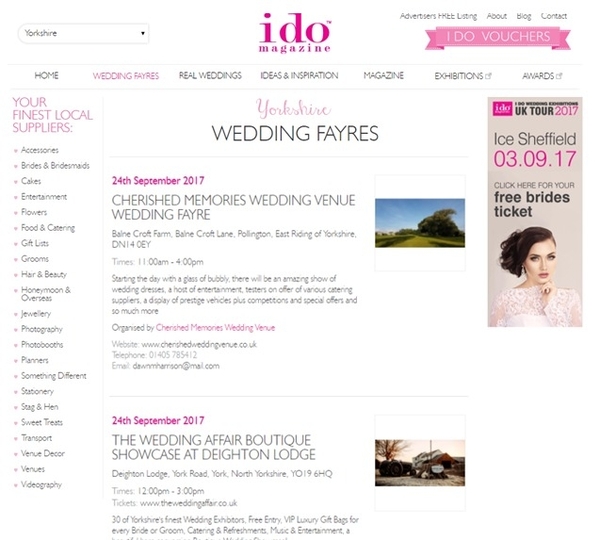Open Hair & Beauty supplier category
Viewport: 600px width, 540px height.
point(44,274)
